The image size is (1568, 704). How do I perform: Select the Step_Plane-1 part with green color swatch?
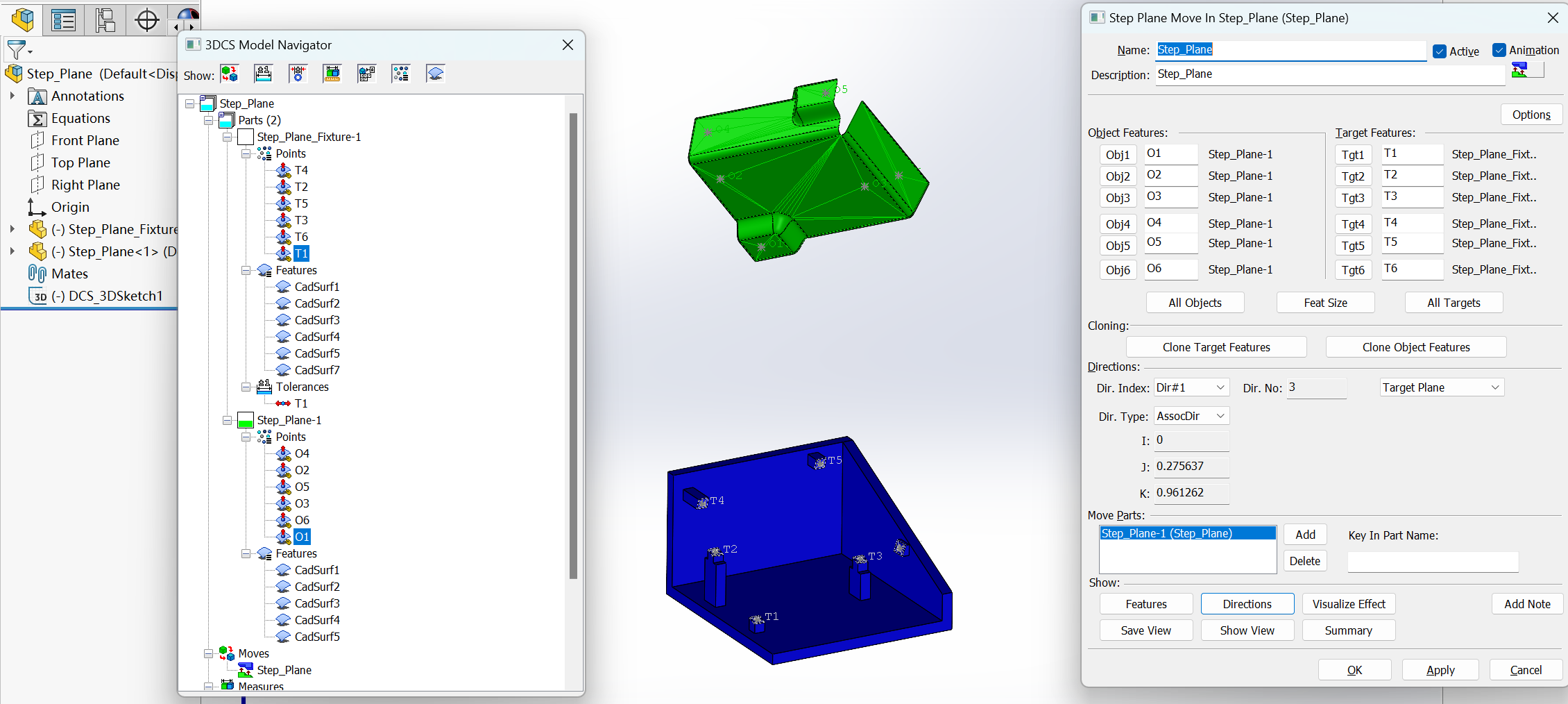point(289,419)
